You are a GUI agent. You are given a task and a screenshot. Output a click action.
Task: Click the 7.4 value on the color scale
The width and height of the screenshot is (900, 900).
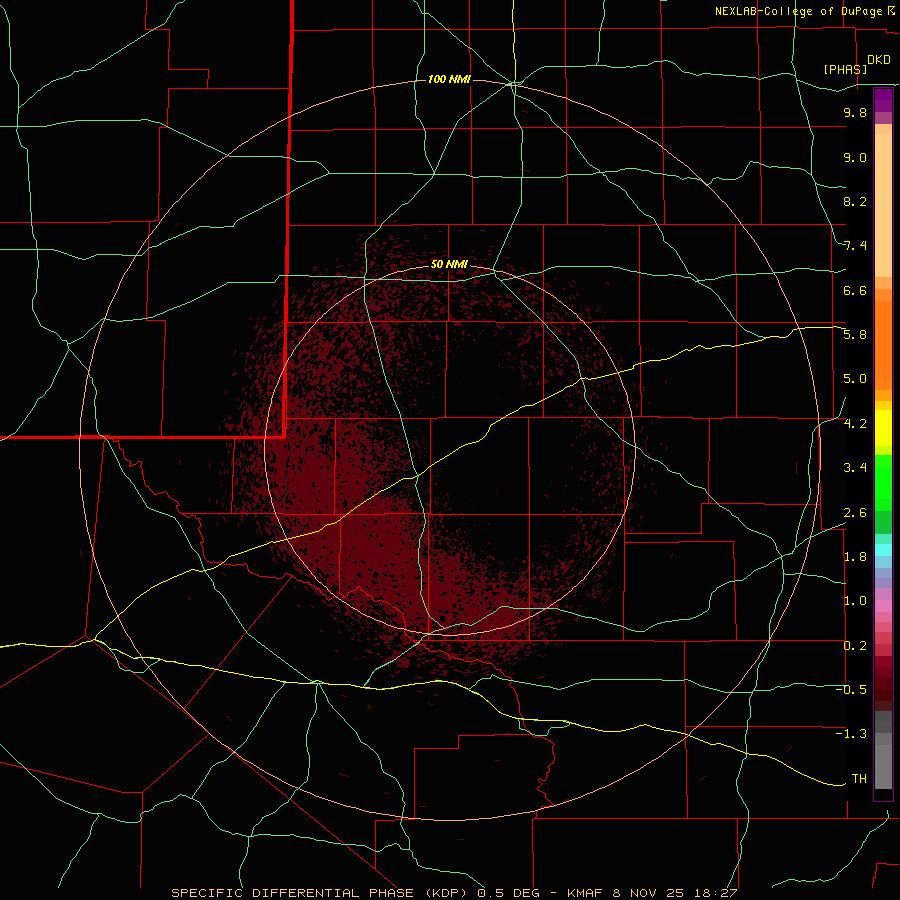click(x=855, y=246)
